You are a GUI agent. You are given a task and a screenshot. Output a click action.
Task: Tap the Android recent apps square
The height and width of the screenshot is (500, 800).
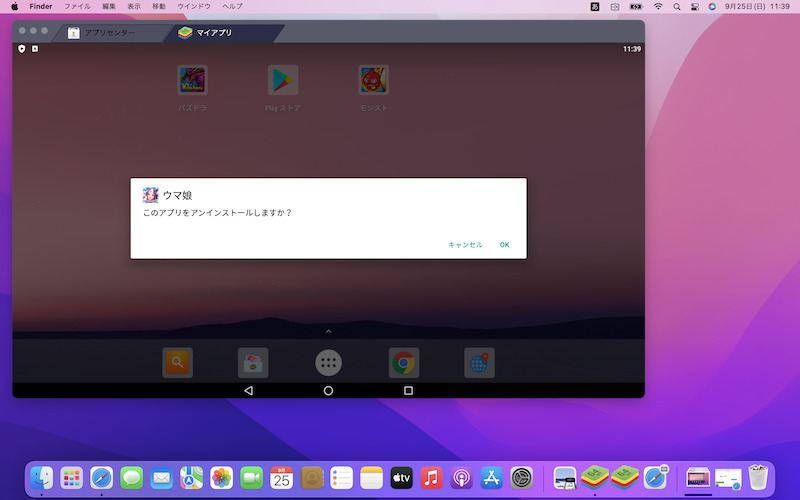(x=408, y=390)
